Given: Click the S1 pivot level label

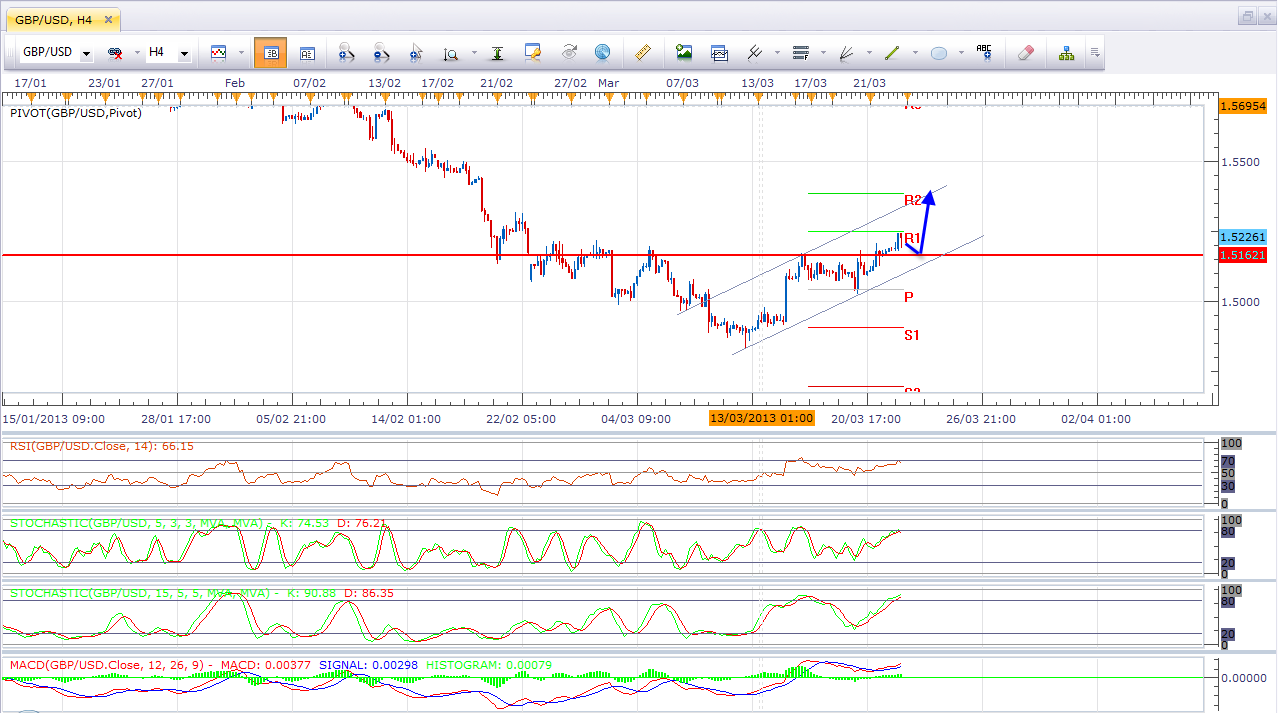Looking at the screenshot, I should 912,335.
